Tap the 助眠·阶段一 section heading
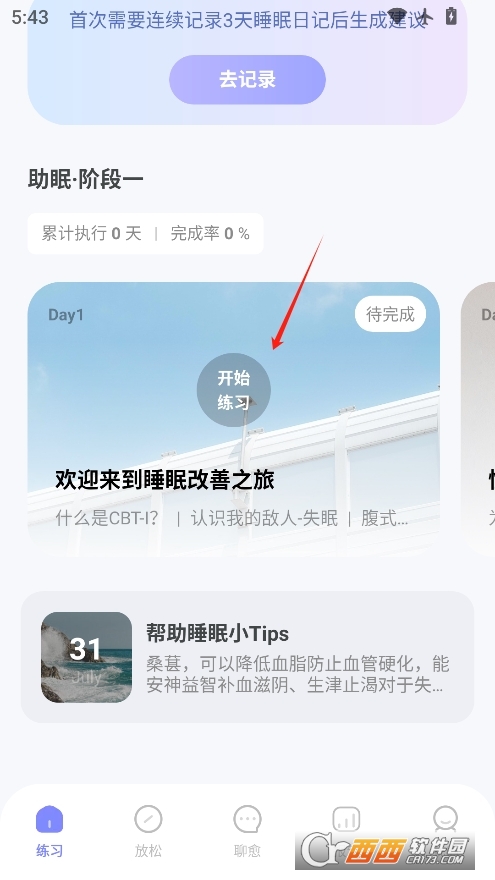 (85, 180)
